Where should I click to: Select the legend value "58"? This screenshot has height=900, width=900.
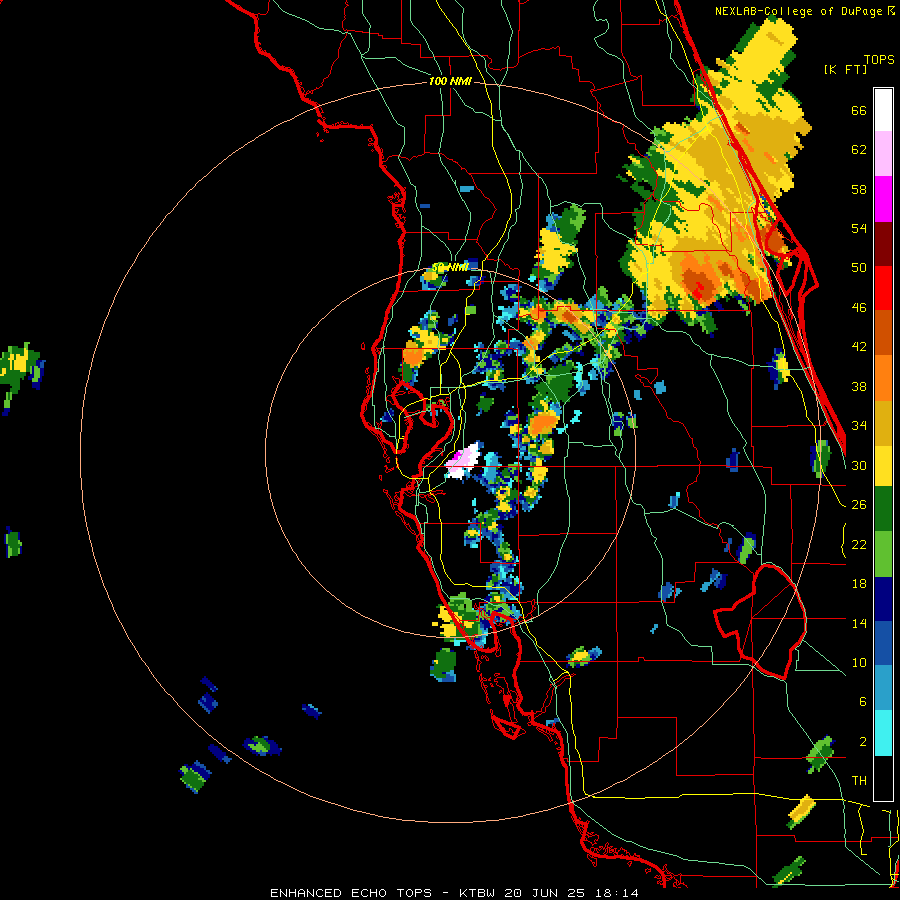click(x=859, y=189)
